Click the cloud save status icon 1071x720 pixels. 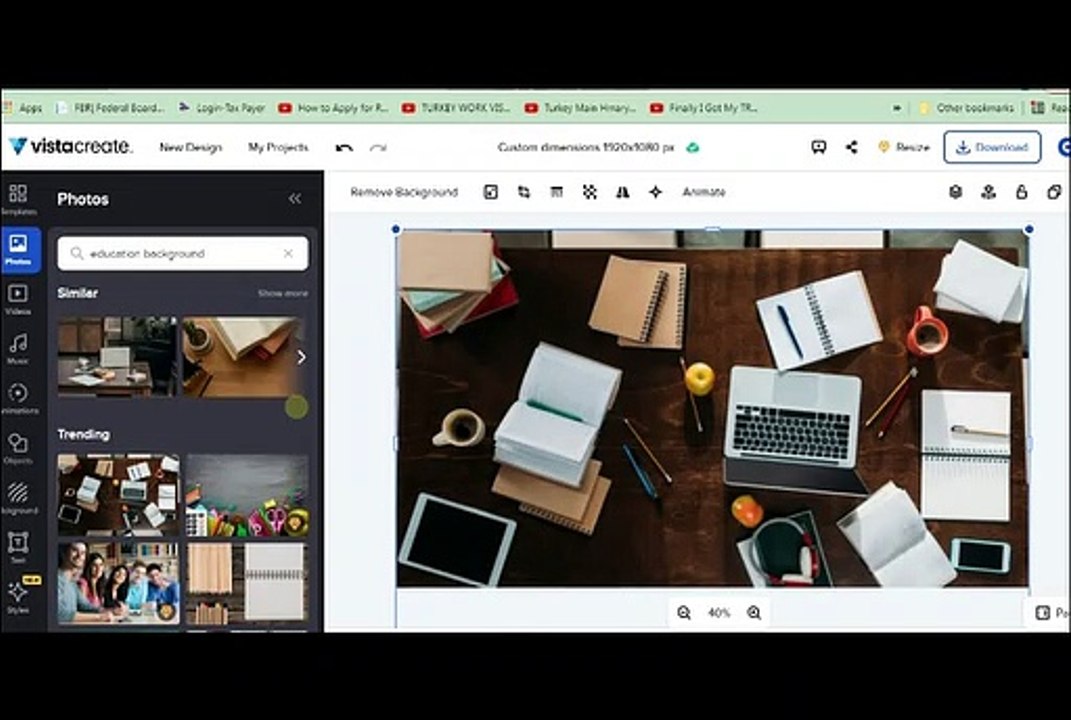(x=693, y=148)
